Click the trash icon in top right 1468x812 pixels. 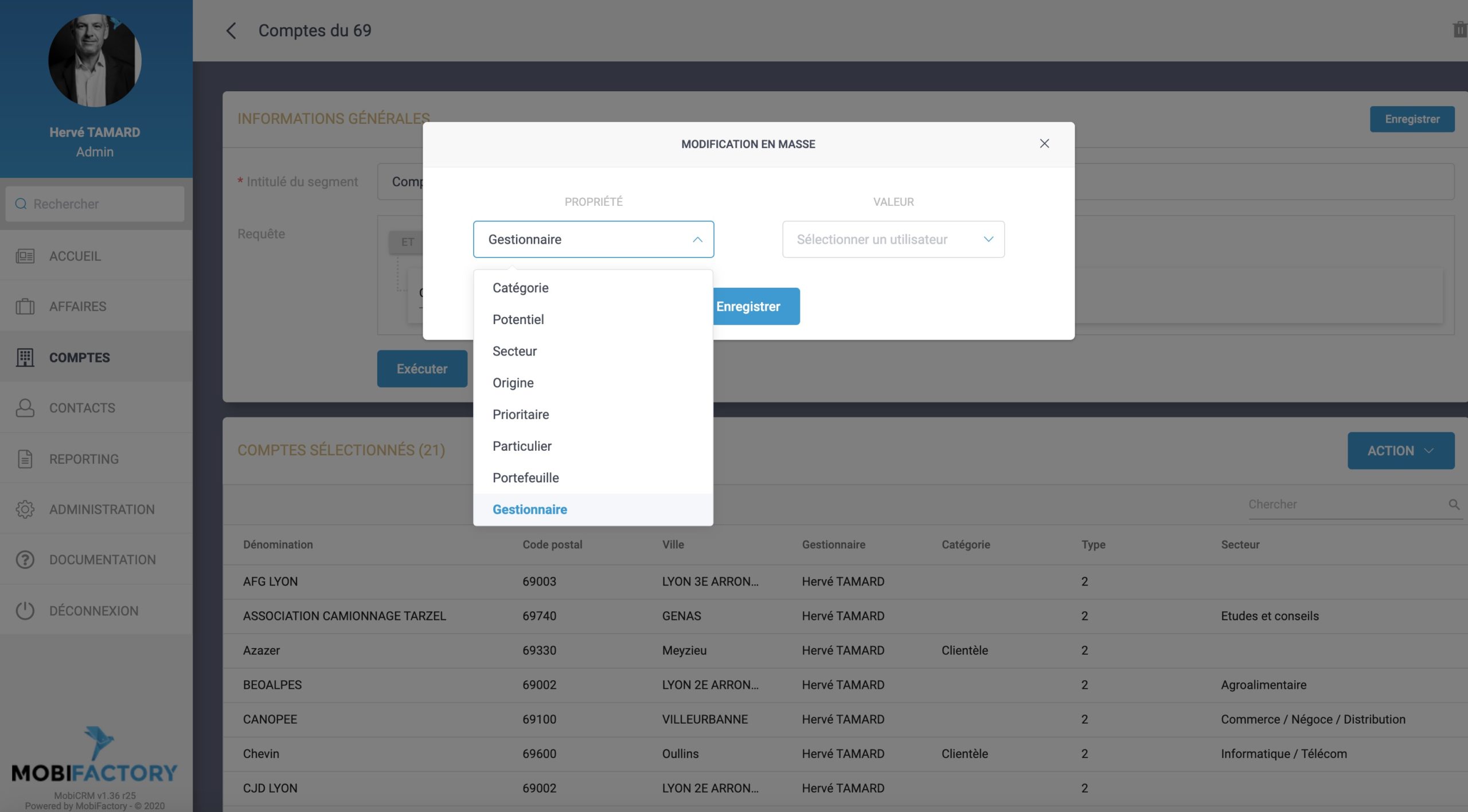click(x=1459, y=30)
